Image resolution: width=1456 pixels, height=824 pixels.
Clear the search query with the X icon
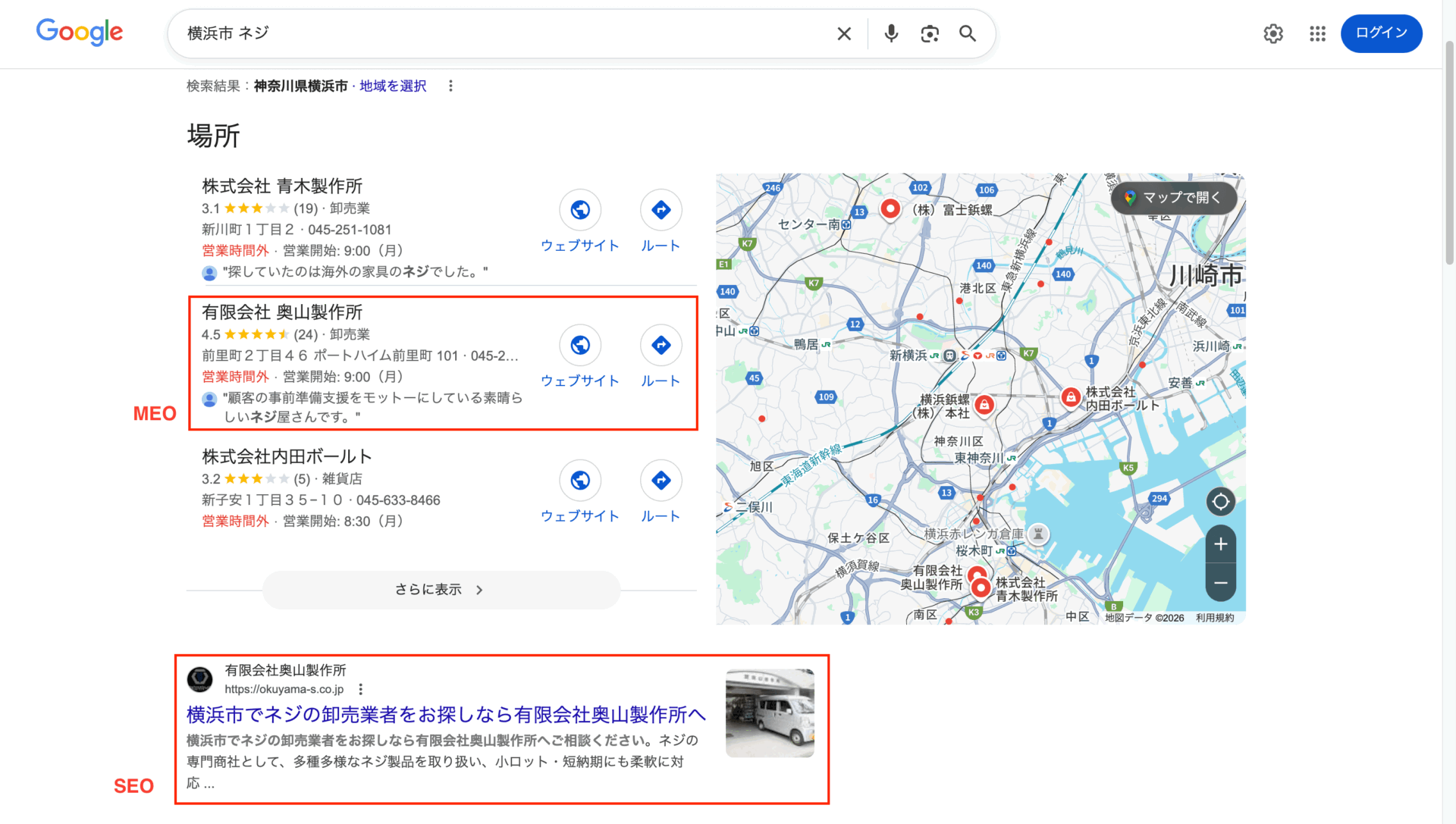(x=844, y=33)
